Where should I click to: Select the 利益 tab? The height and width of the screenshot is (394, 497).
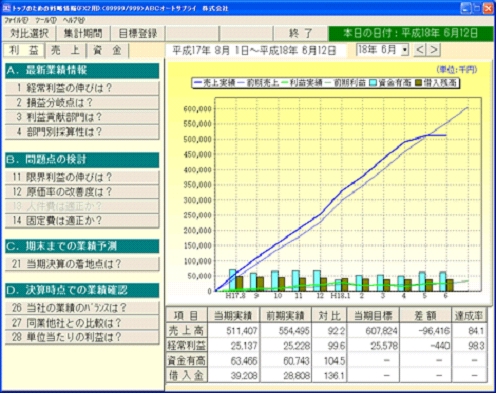click(24, 50)
